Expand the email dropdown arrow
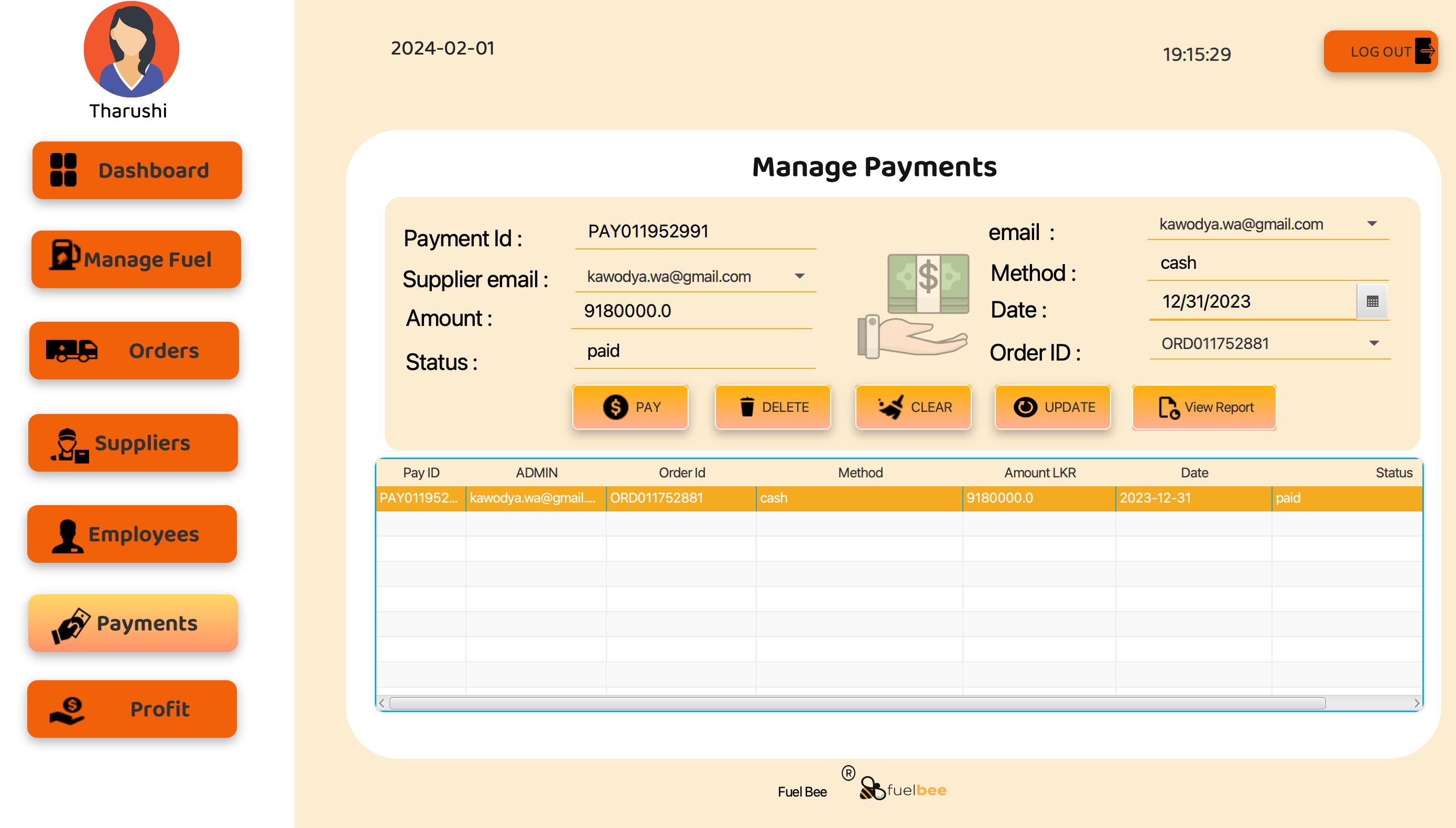This screenshot has width=1456, height=828. [x=1372, y=224]
